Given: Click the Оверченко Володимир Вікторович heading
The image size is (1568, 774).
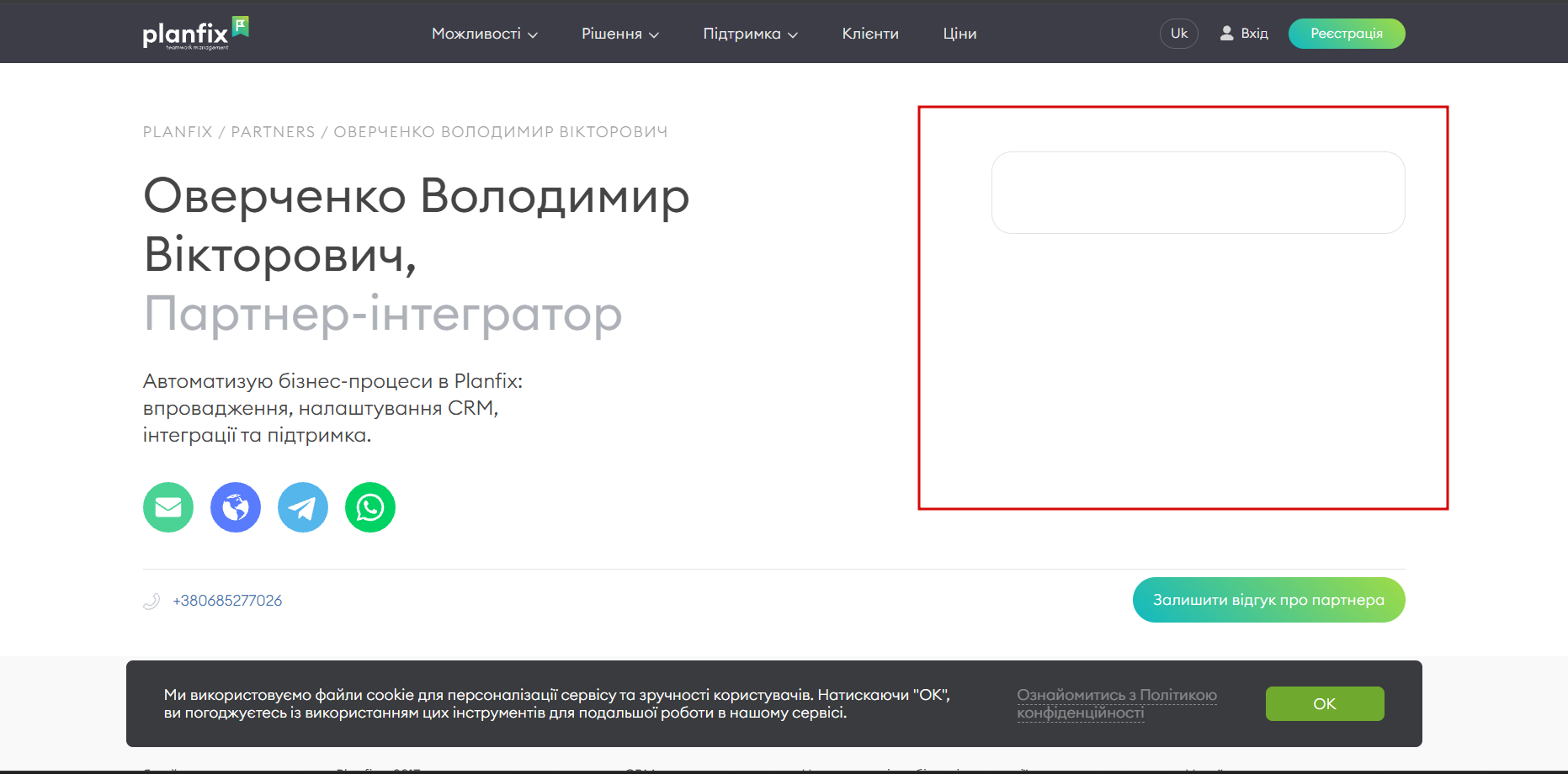Looking at the screenshot, I should (x=417, y=225).
